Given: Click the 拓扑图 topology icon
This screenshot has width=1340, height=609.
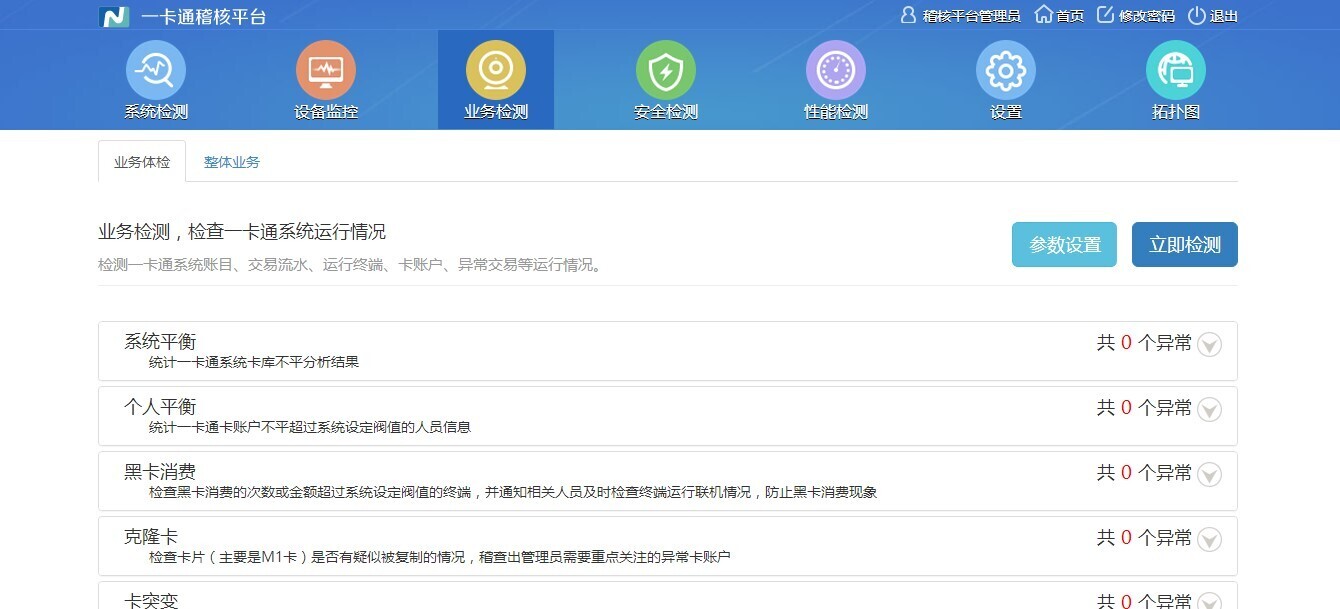Looking at the screenshot, I should coord(1175,70).
